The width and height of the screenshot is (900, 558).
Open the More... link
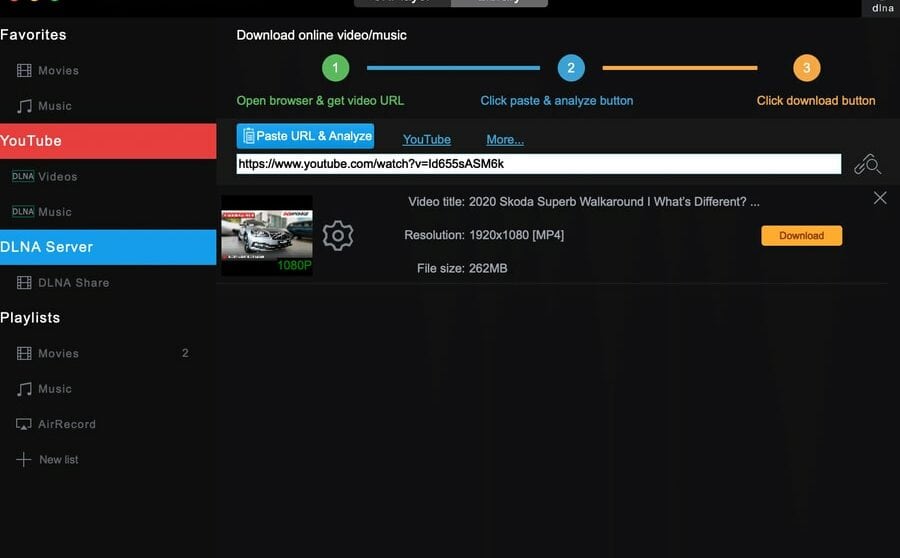tap(505, 140)
